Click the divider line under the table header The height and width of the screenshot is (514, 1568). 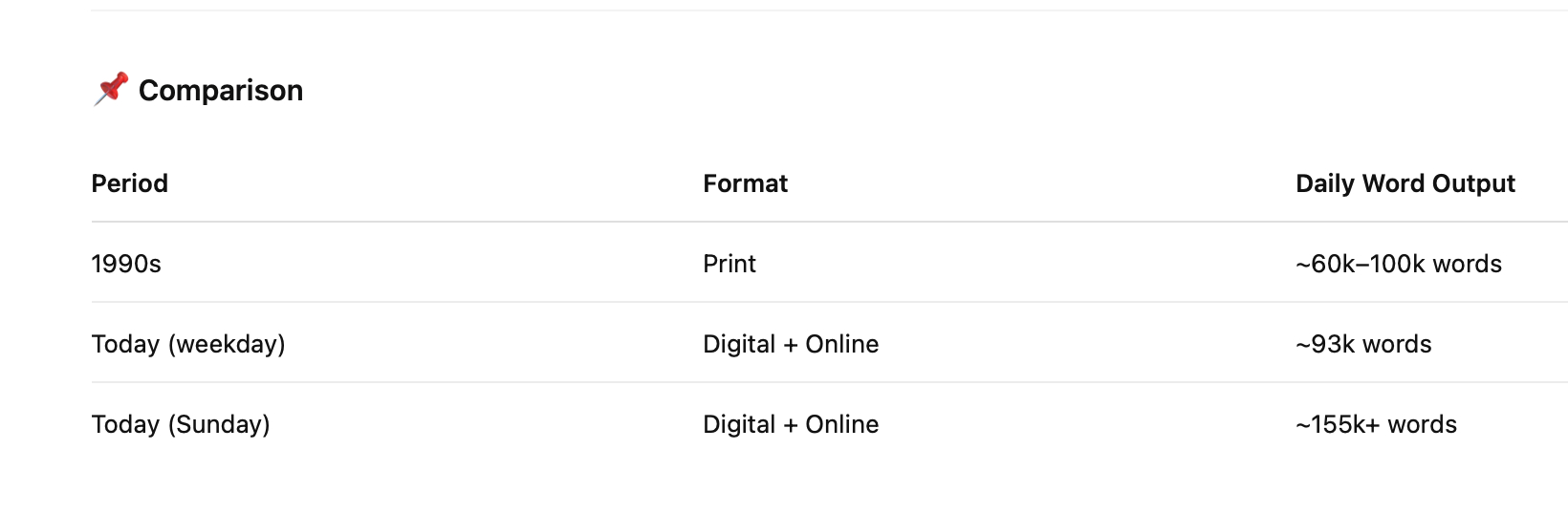765,222
